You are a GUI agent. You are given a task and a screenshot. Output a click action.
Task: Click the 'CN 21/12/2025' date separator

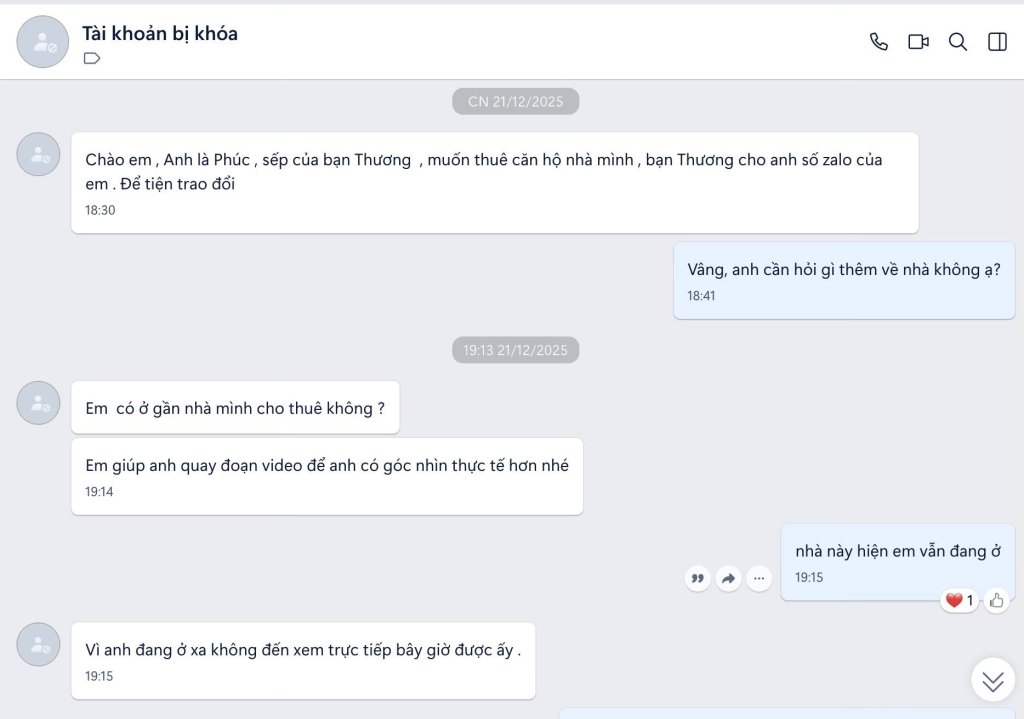(515, 101)
